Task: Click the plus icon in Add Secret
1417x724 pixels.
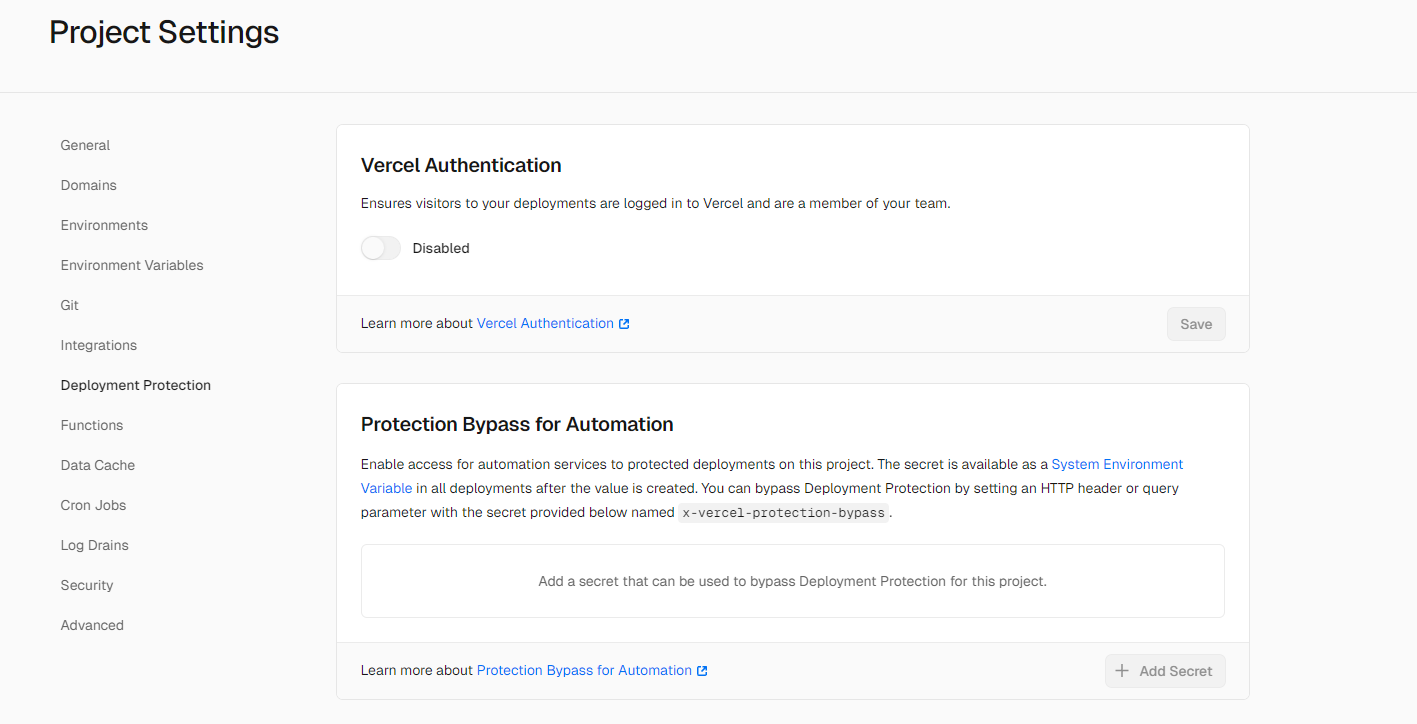Action: [1122, 671]
